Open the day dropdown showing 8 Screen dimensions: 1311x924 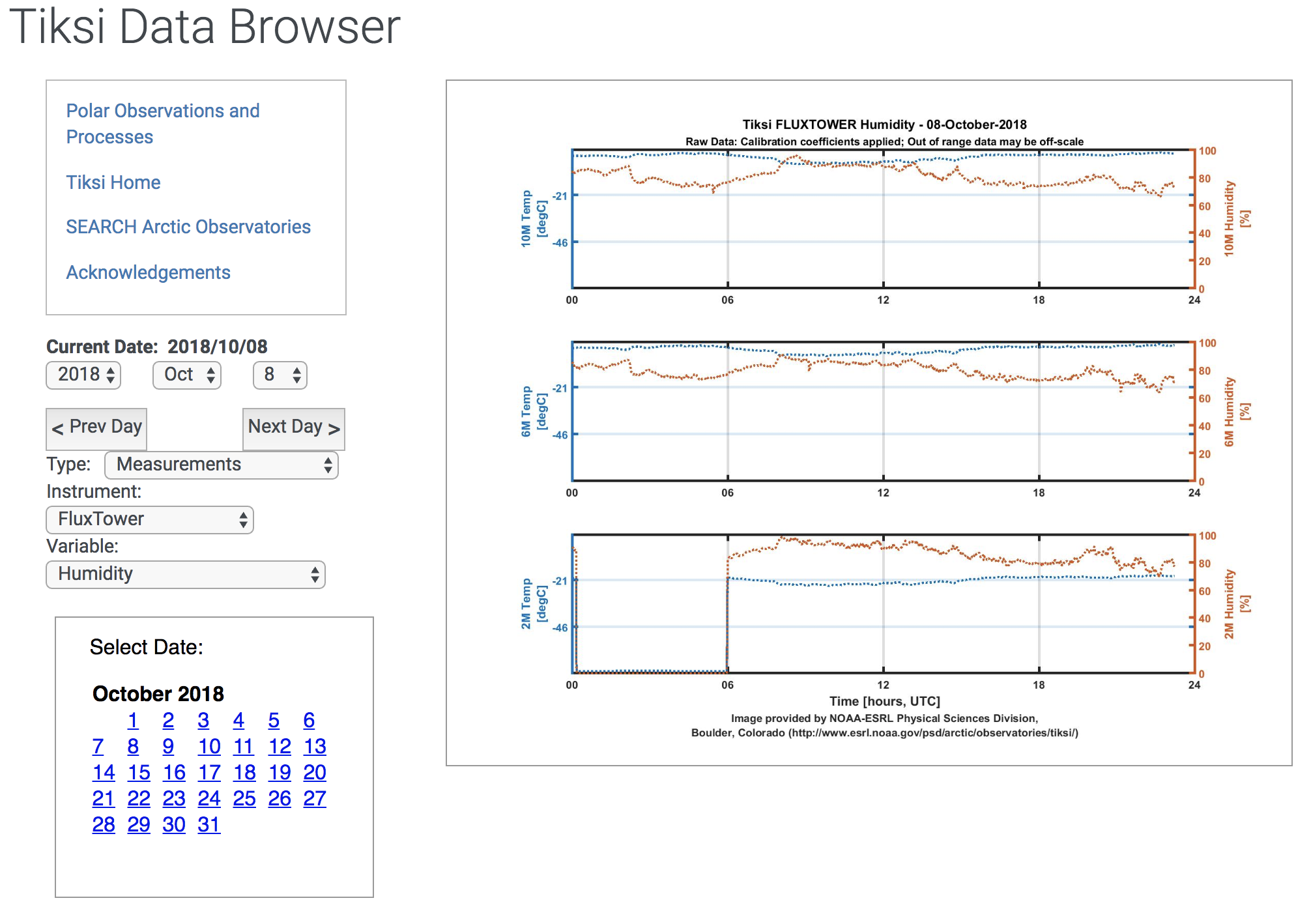click(x=280, y=375)
